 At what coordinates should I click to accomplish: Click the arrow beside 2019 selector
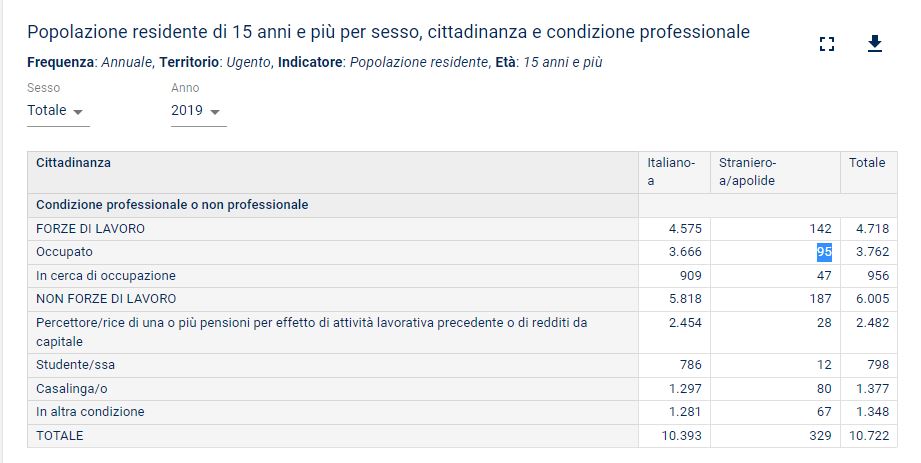point(215,112)
